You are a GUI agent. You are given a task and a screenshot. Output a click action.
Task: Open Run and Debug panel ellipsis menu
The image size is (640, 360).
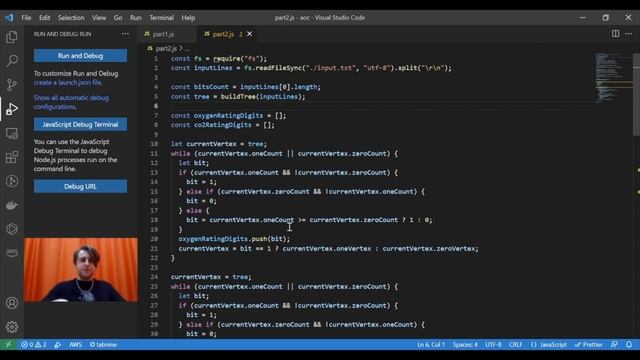(125, 34)
